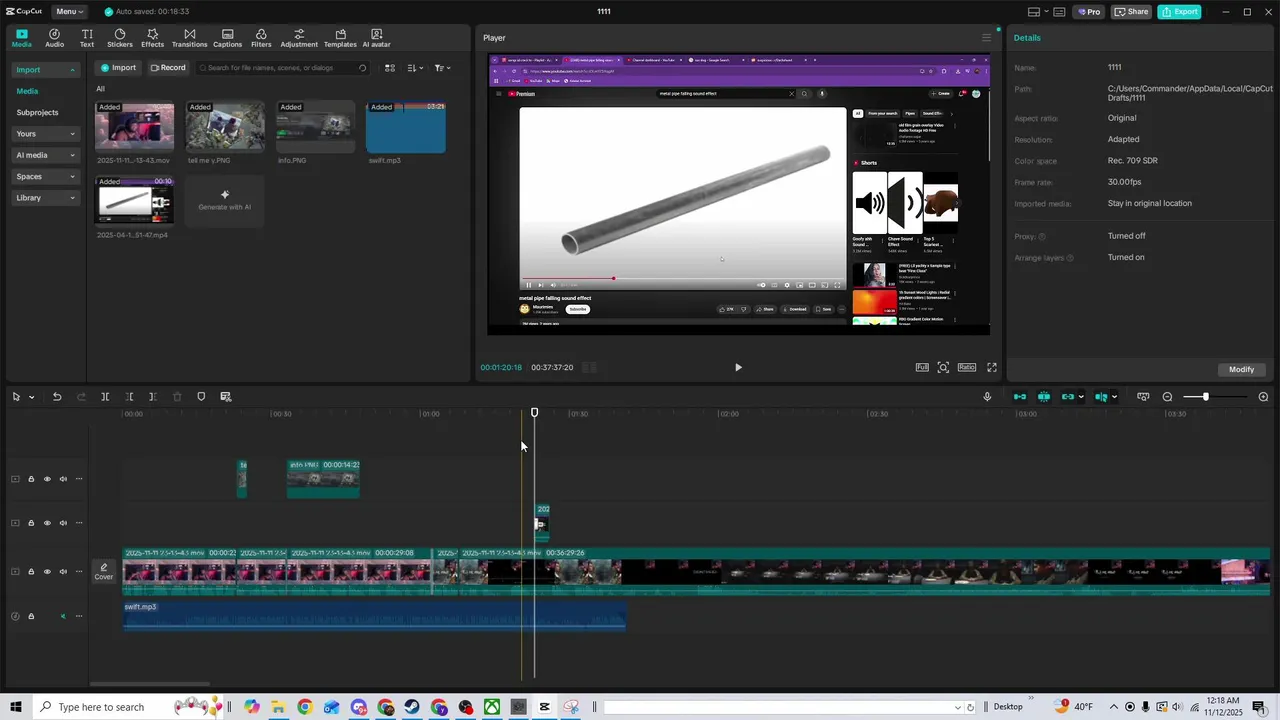
Task: Open the selection tool dropdown arrow
Action: [x=31, y=397]
